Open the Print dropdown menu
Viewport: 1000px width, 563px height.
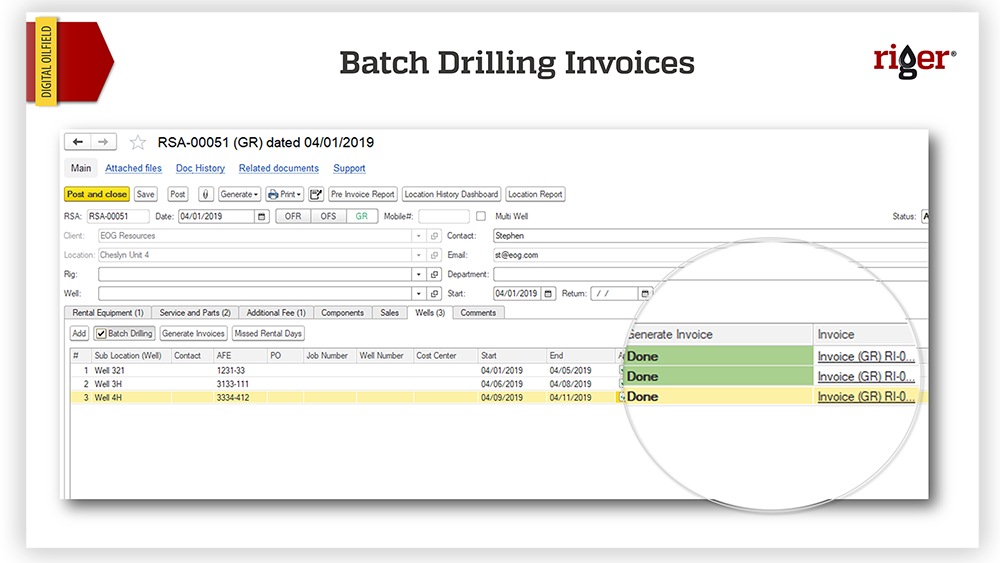coord(284,194)
